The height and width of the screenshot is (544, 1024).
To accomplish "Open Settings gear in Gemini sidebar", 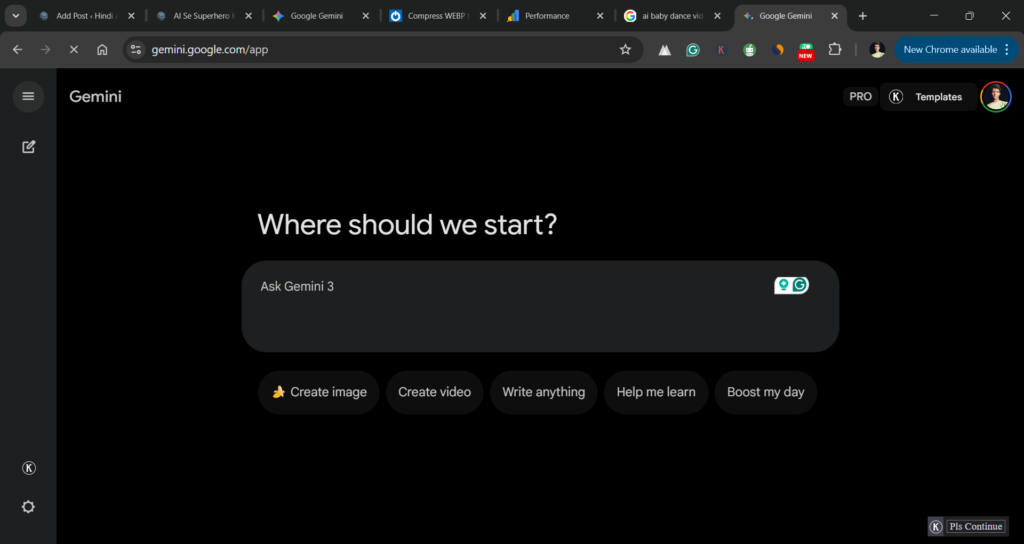I will coord(28,506).
